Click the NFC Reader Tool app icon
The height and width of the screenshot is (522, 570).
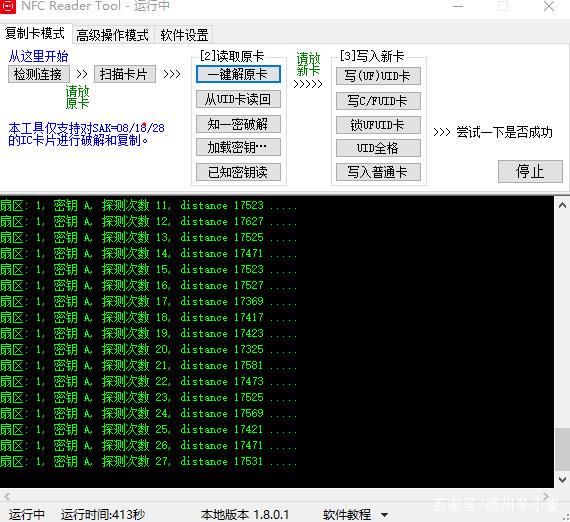pos(7,6)
